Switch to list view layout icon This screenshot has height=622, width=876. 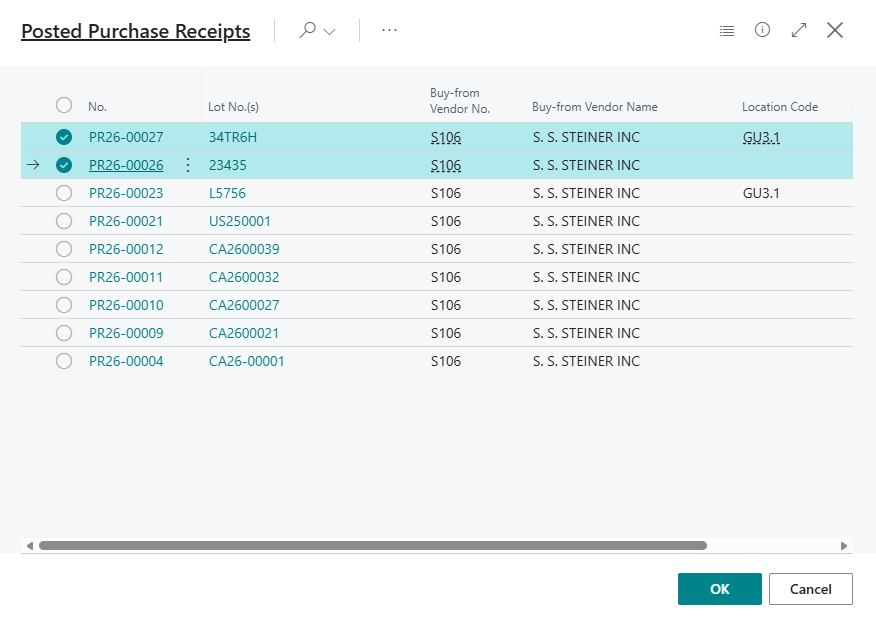[726, 31]
